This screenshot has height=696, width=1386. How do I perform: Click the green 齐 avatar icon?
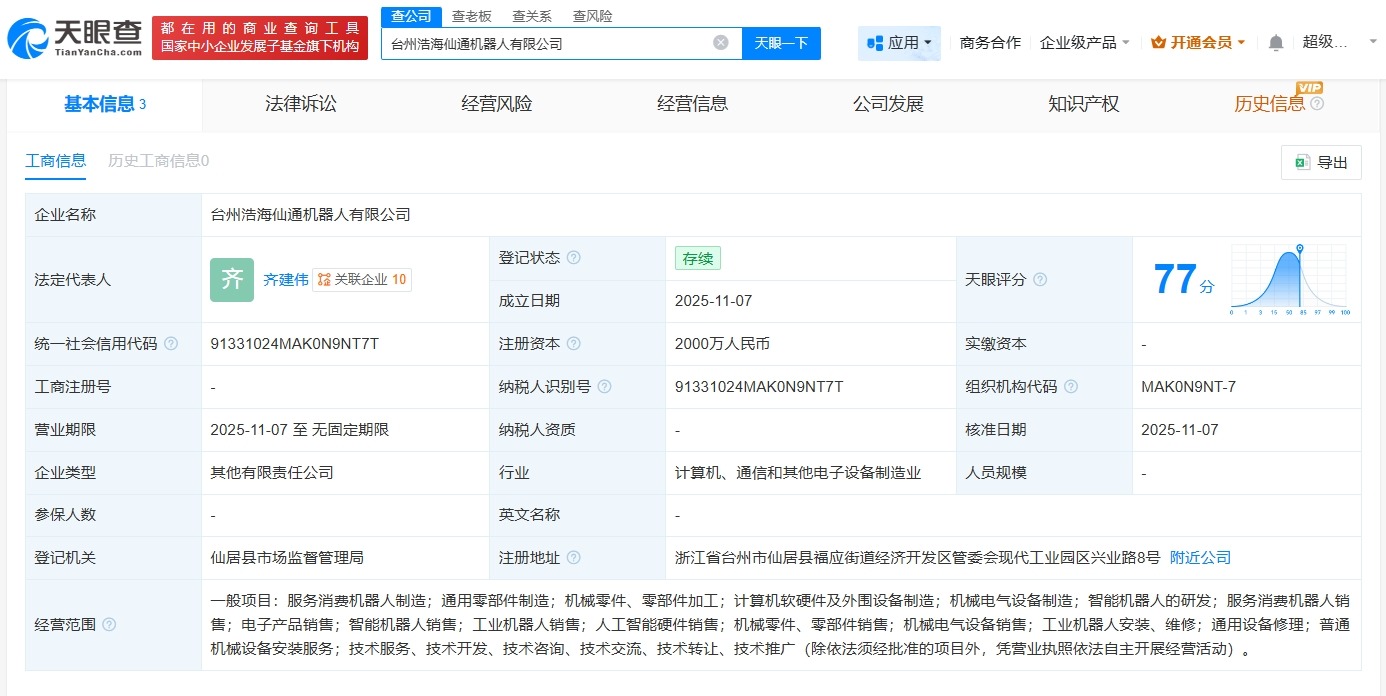click(231, 279)
